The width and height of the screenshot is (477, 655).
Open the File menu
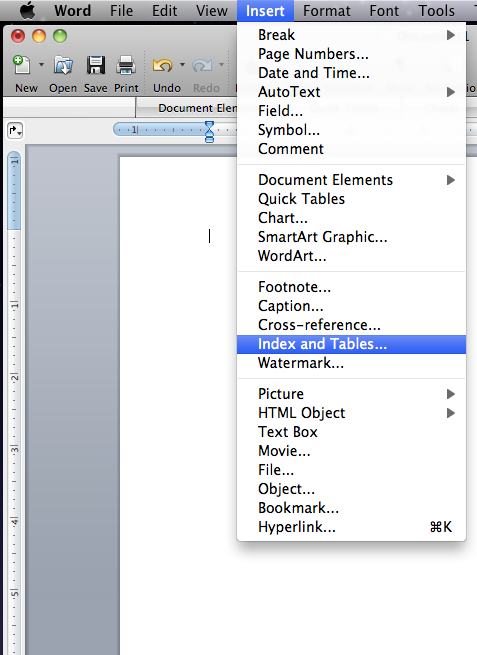[x=122, y=10]
